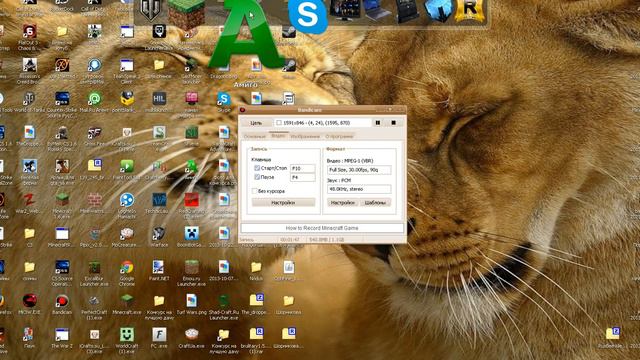This screenshot has width=640, height=360.
Task: Click Настройки button under Запись section
Action: 283,202
